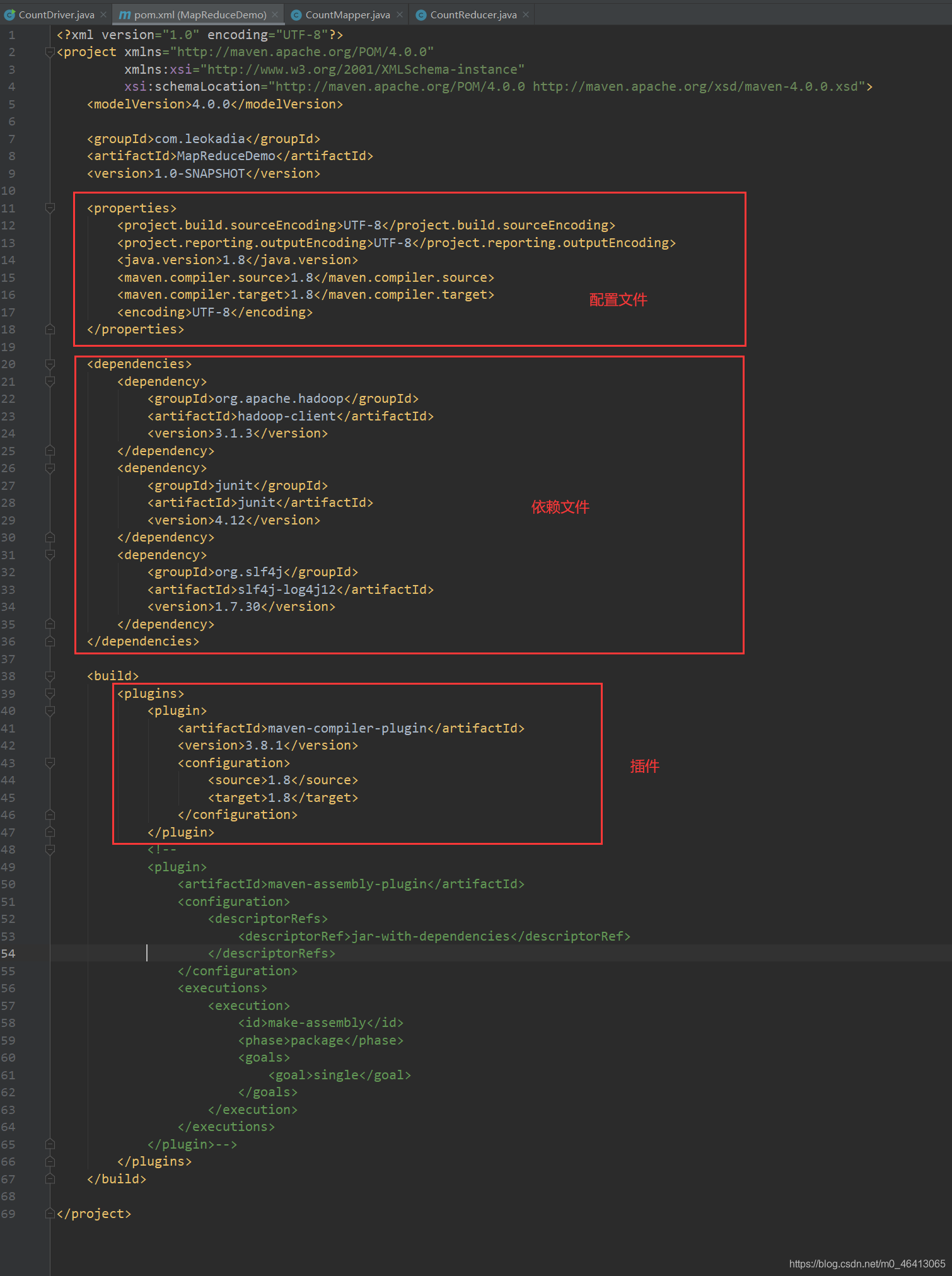Screen dimensions: 952x1276
Task: Fold marker at closing dependencies line 36
Action: 50,641
